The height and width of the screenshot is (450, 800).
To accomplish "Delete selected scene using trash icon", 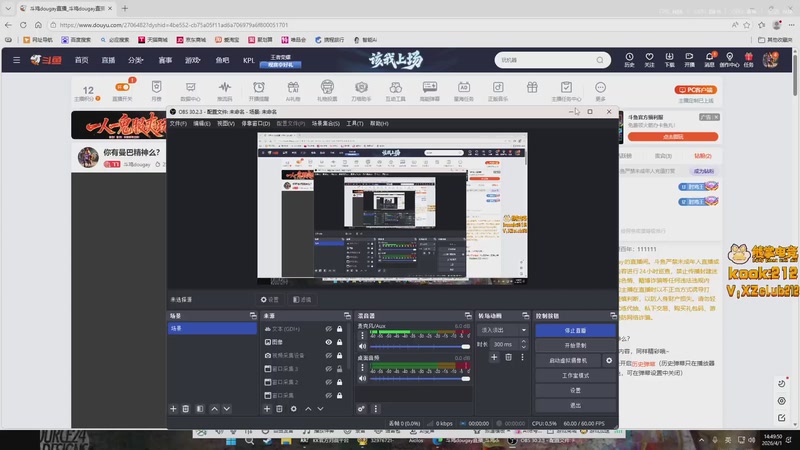I will click(186, 409).
